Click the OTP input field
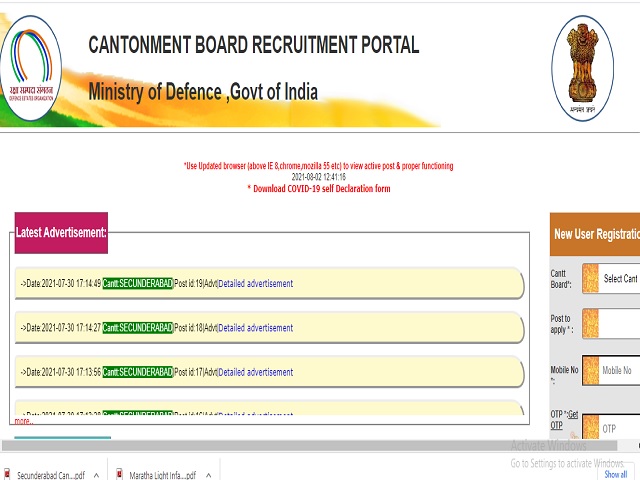This screenshot has width=640, height=480. [x=619, y=428]
